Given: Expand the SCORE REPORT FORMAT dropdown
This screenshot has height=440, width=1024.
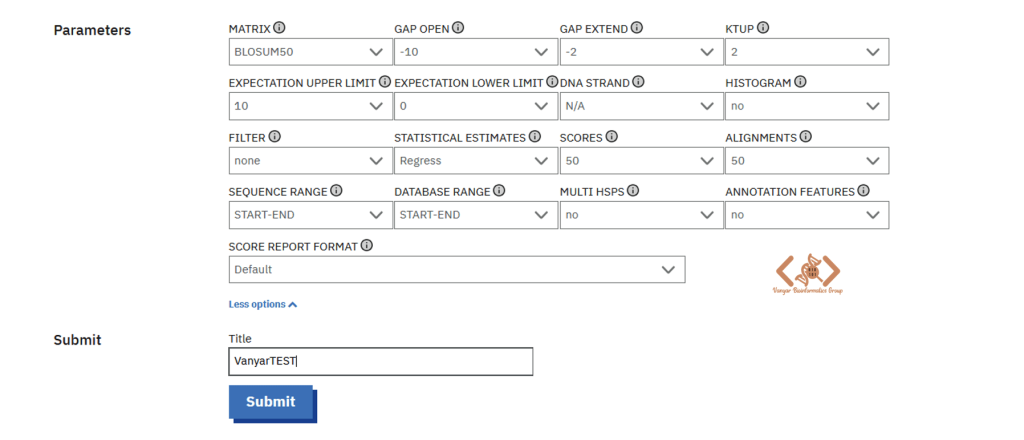Looking at the screenshot, I should click(457, 269).
